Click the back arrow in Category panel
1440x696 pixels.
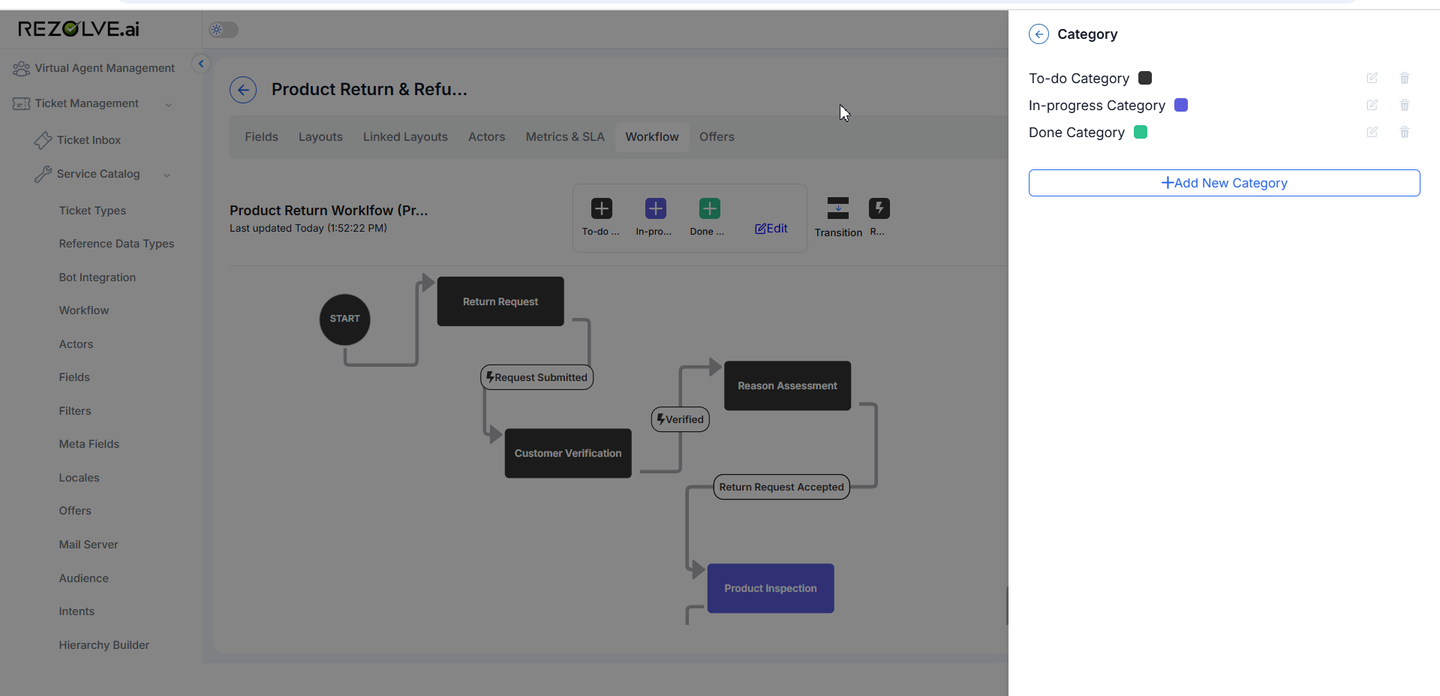(x=1039, y=34)
